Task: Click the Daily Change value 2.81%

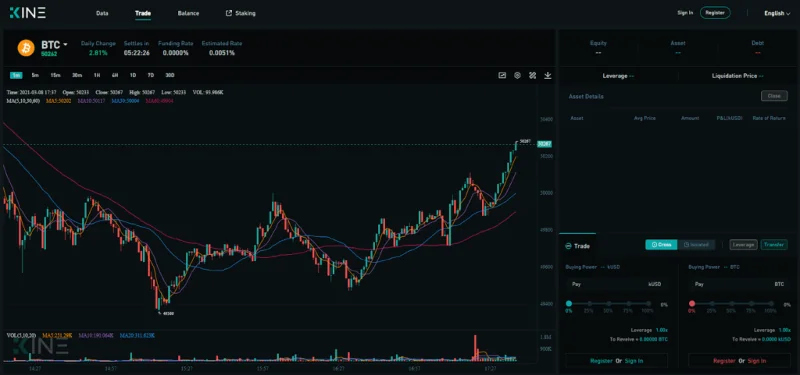Action: [98, 53]
